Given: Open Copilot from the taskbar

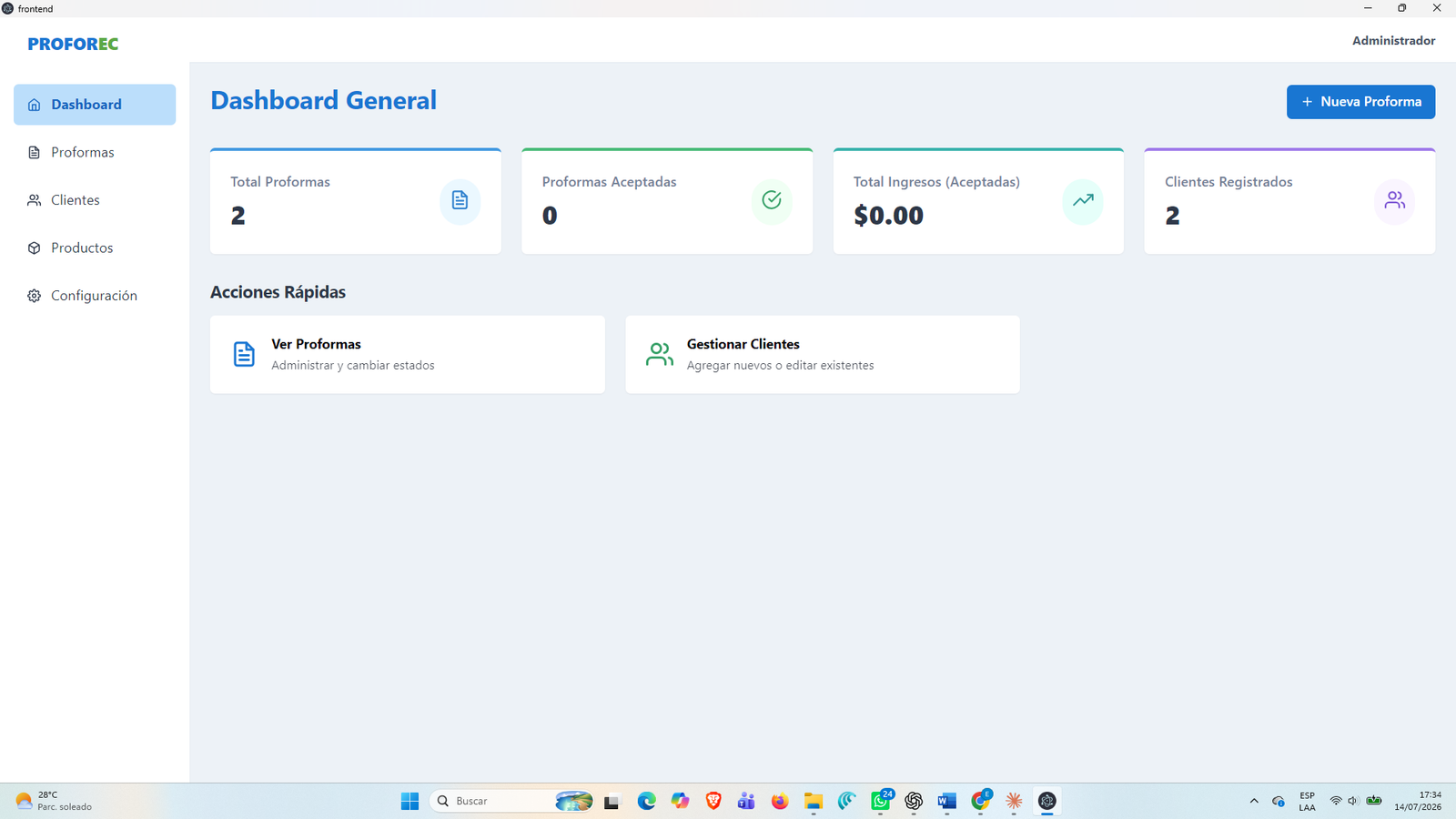Looking at the screenshot, I should pos(681,801).
